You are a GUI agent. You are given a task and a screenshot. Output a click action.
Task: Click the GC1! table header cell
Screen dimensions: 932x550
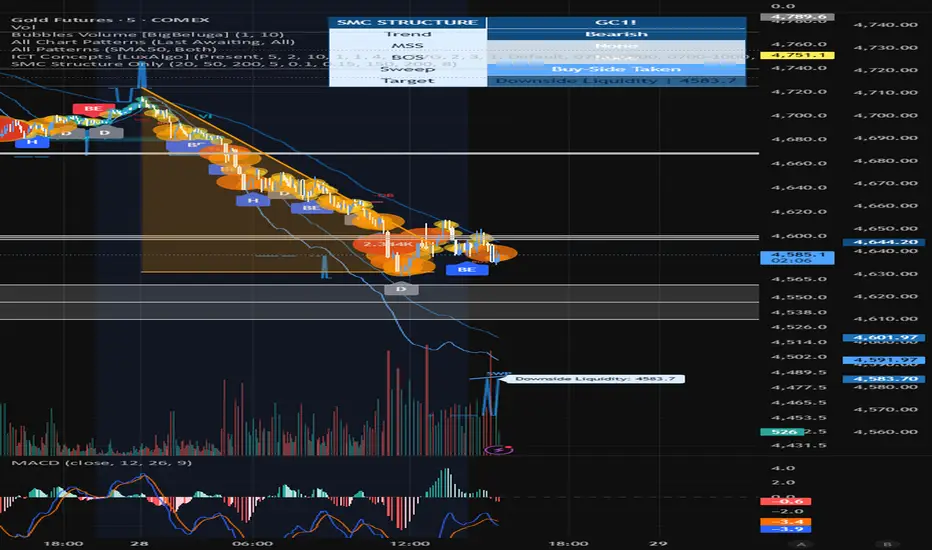616,23
